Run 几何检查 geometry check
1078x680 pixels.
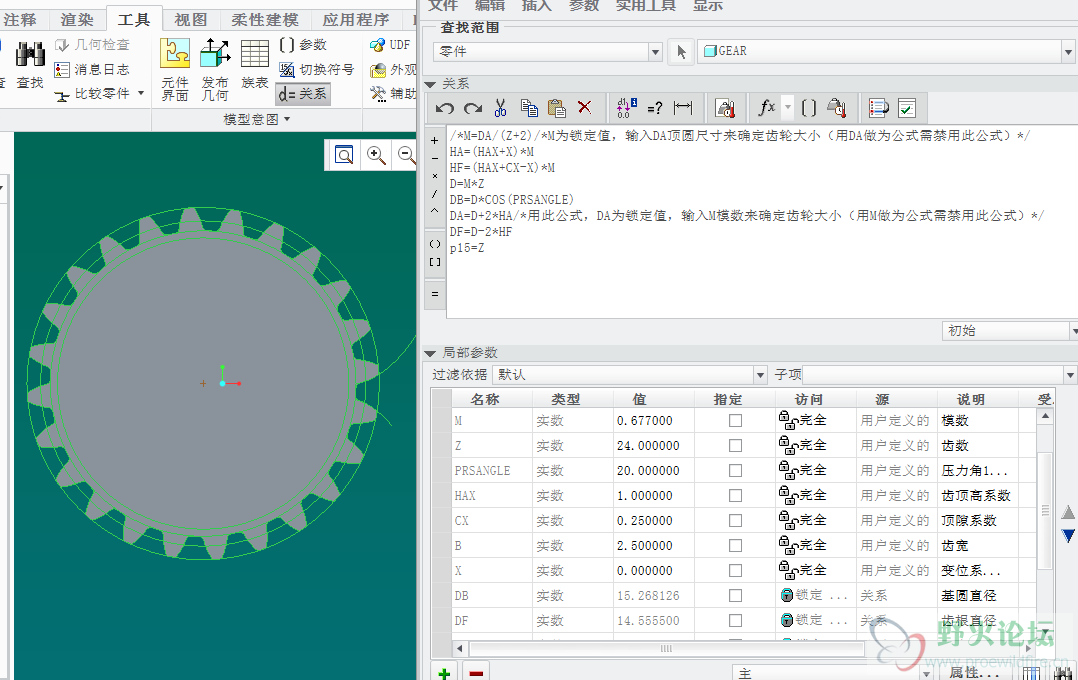(x=92, y=45)
